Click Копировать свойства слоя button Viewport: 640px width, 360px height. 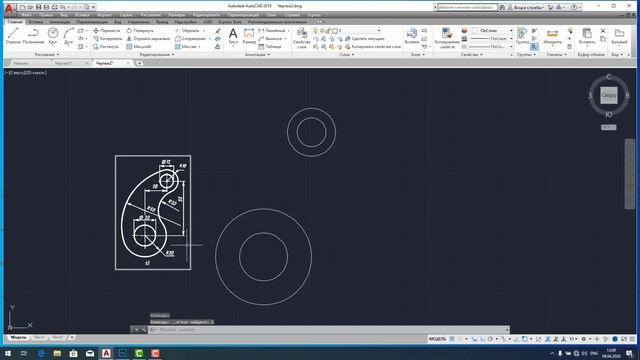[373, 47]
